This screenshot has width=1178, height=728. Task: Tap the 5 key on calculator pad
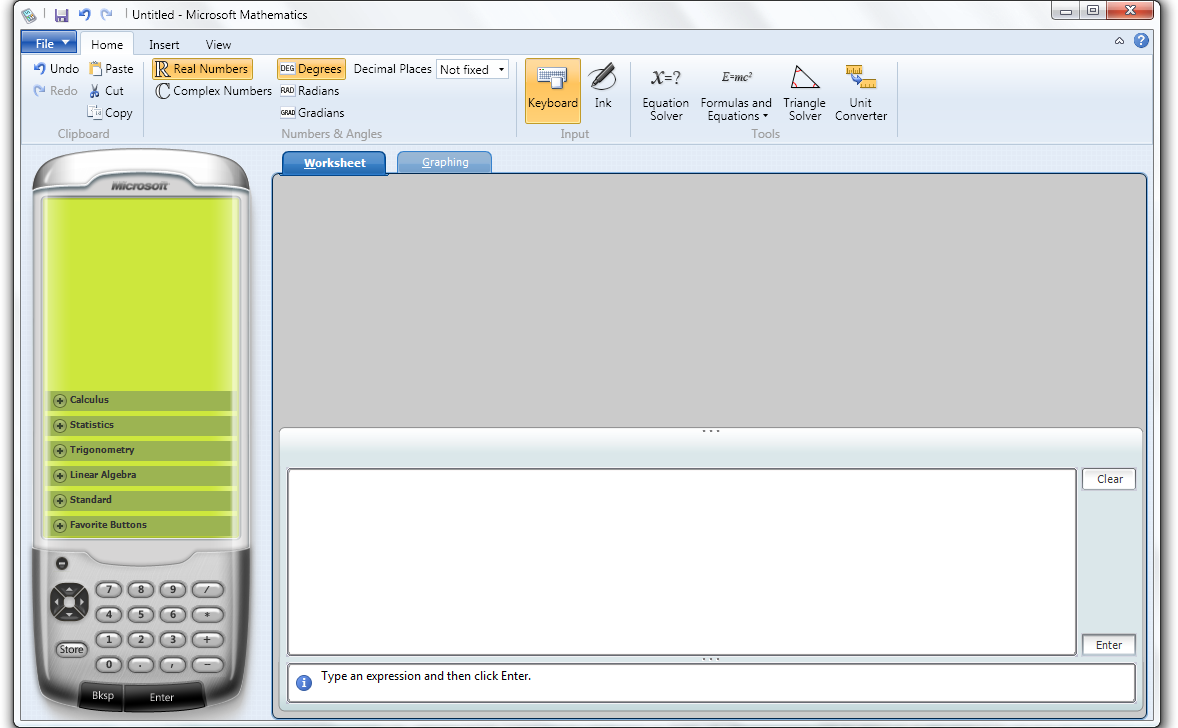tap(140, 615)
